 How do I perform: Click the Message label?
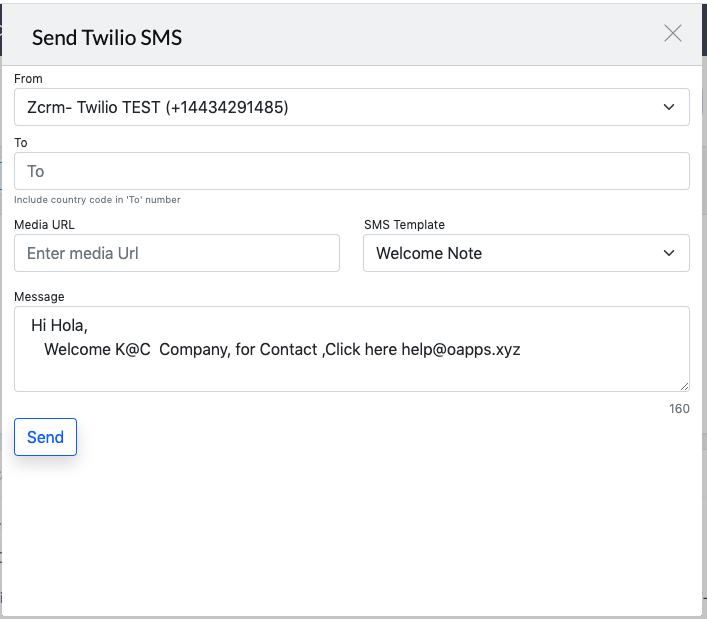pos(39,297)
